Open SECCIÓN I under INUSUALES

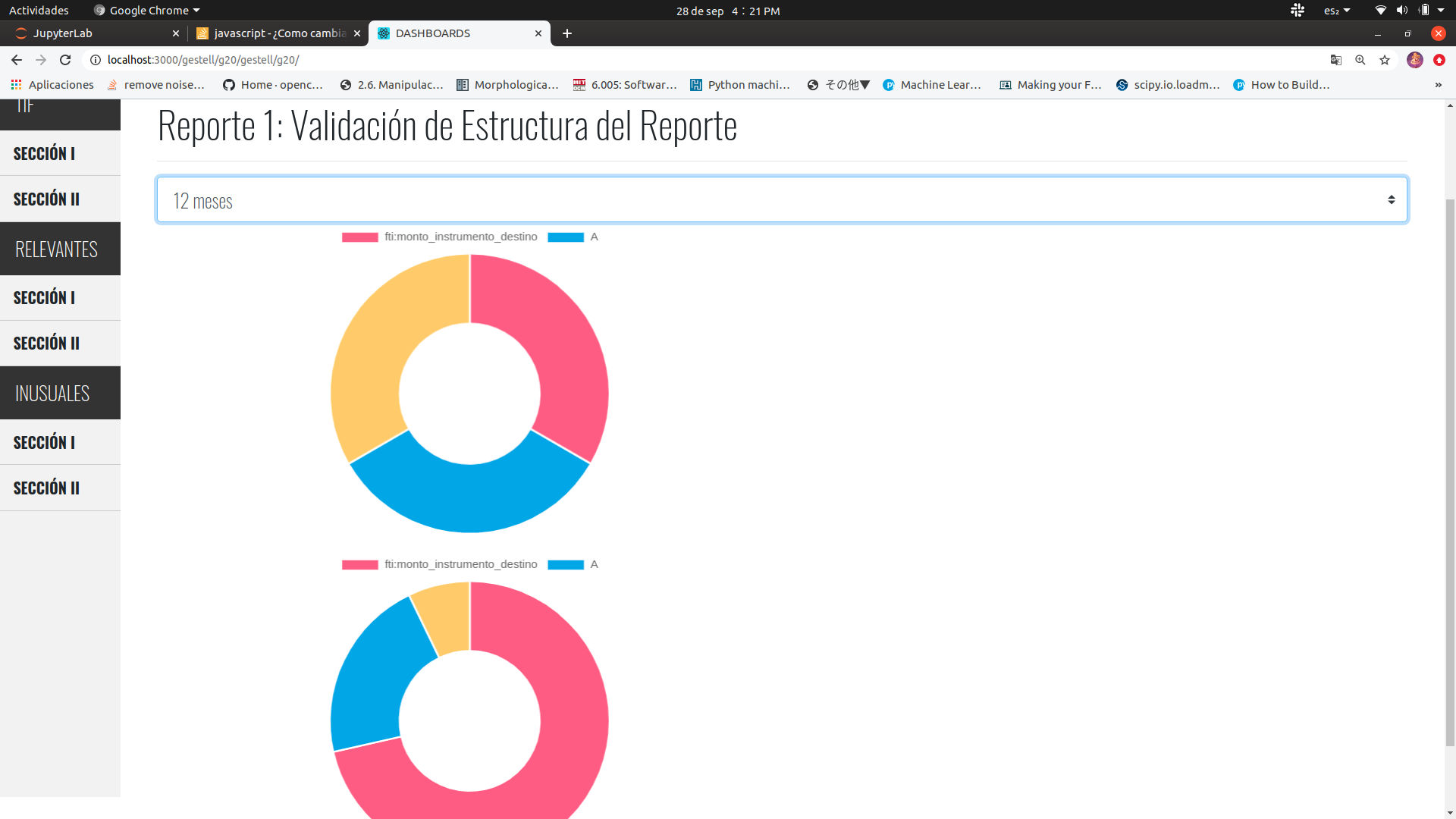[60, 442]
